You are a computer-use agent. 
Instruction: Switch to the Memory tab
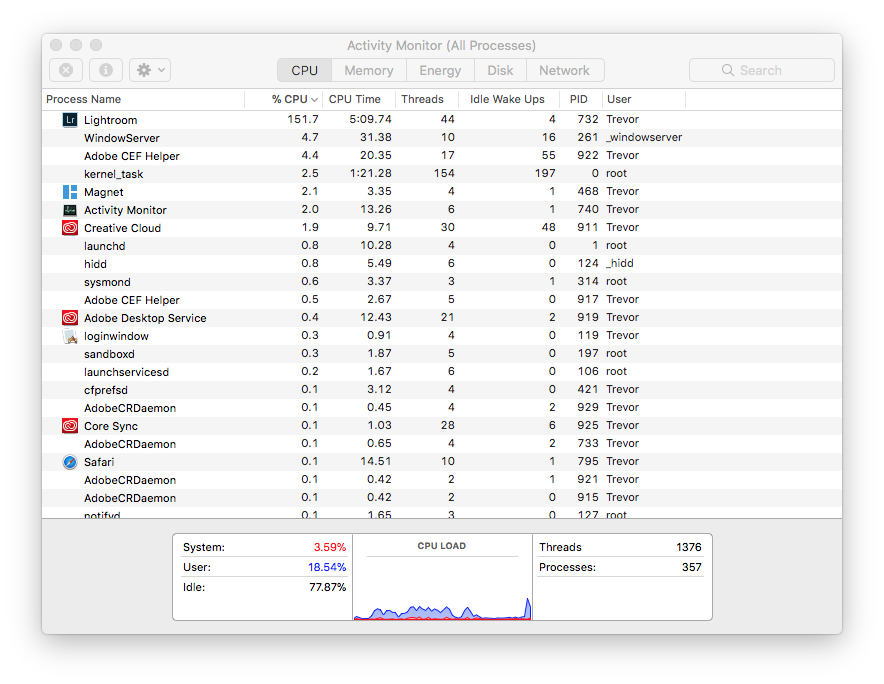[x=368, y=70]
